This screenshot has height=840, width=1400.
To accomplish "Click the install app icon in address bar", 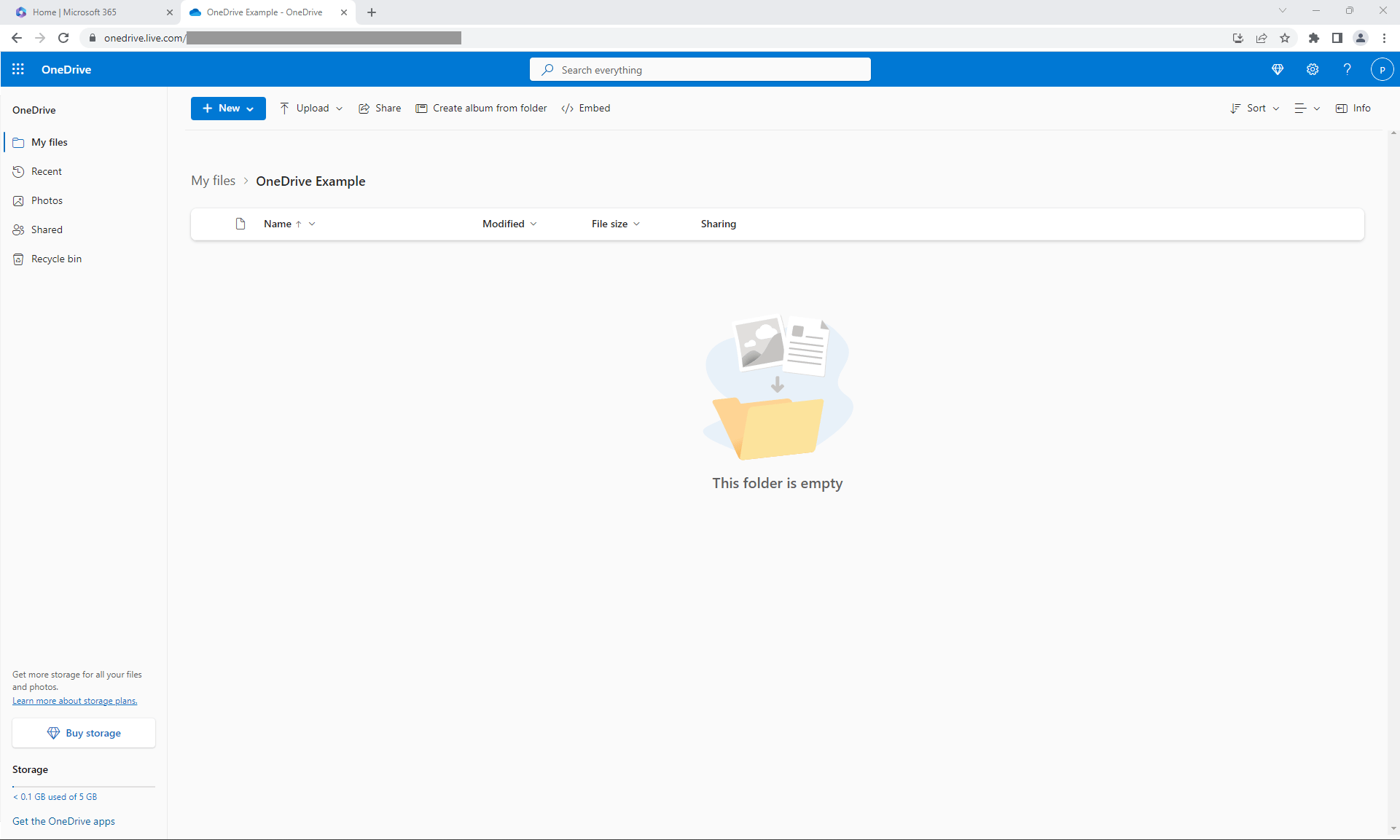I will tap(1238, 38).
